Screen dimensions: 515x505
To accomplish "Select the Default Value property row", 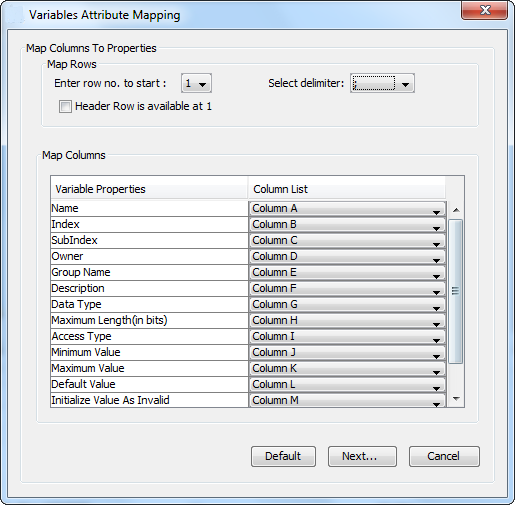I will pyautogui.click(x=149, y=385).
